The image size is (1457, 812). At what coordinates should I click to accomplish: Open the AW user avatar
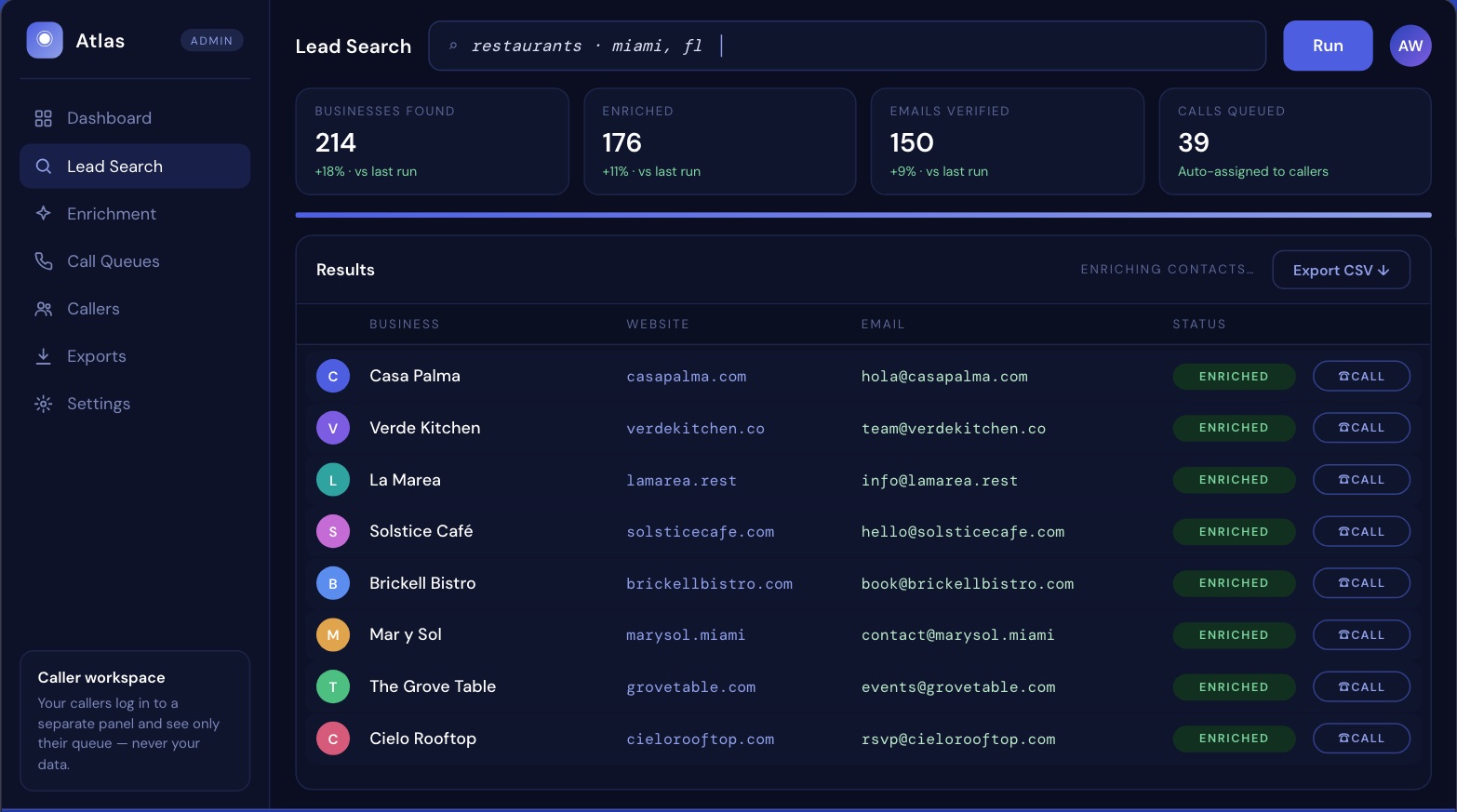pyautogui.click(x=1410, y=46)
